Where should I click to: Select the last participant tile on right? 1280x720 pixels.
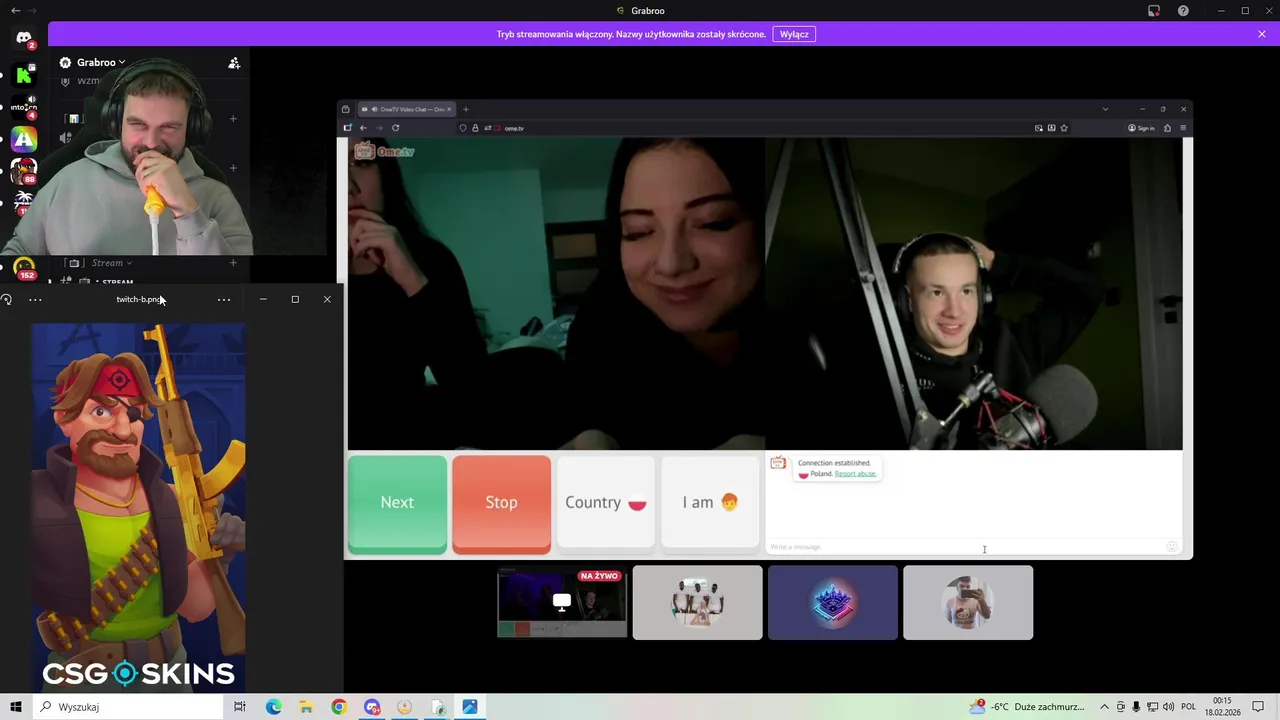tap(968, 602)
